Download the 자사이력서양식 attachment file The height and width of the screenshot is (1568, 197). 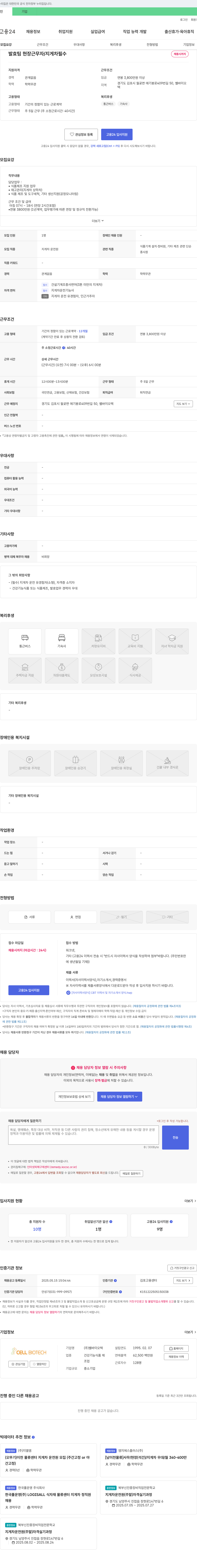(x=99, y=993)
